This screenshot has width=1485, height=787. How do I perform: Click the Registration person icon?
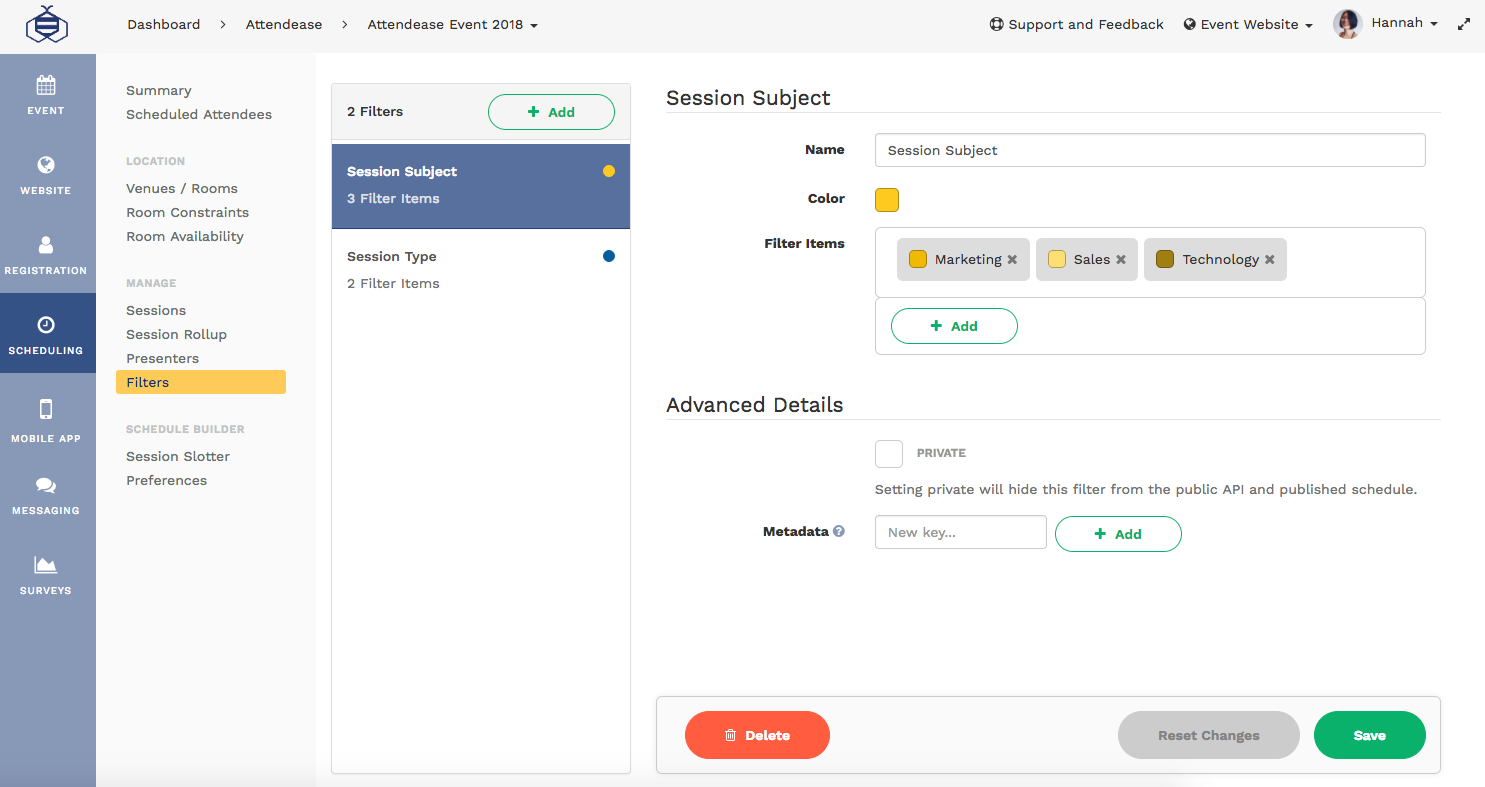47,246
